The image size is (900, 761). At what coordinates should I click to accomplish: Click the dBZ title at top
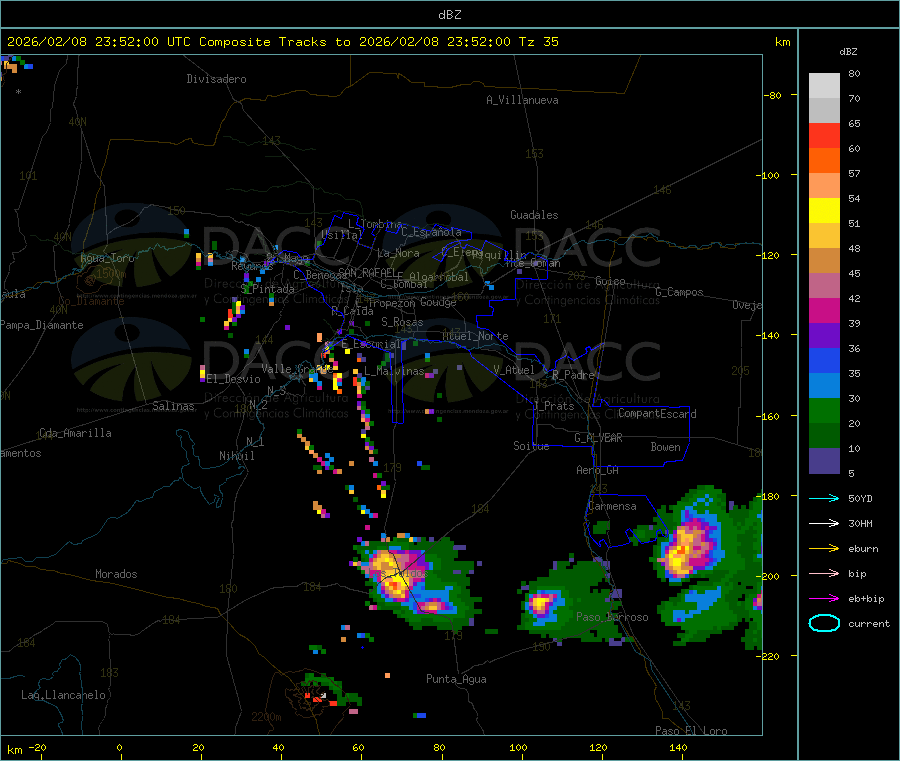(x=449, y=15)
